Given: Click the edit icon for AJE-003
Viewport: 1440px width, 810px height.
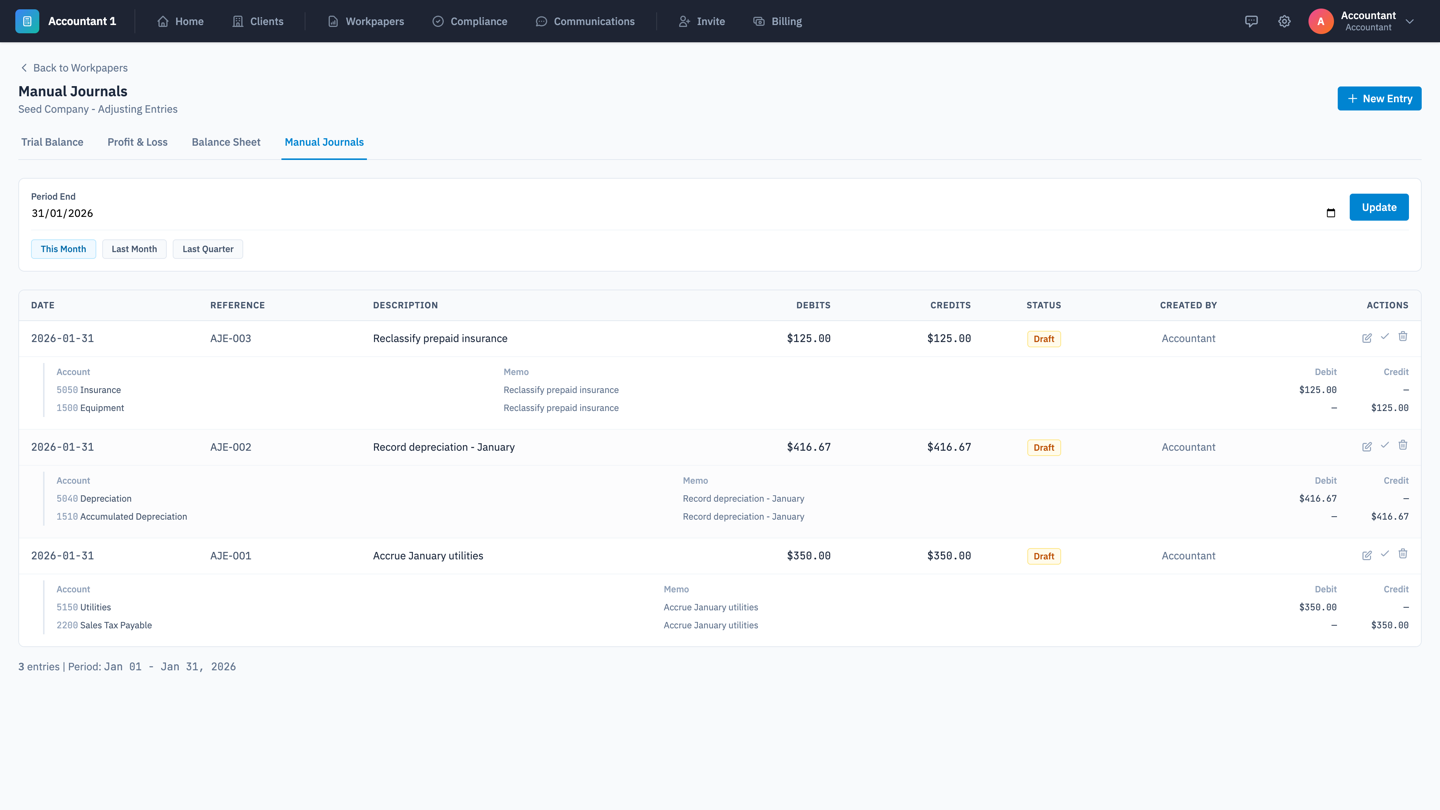Looking at the screenshot, I should tap(1366, 338).
